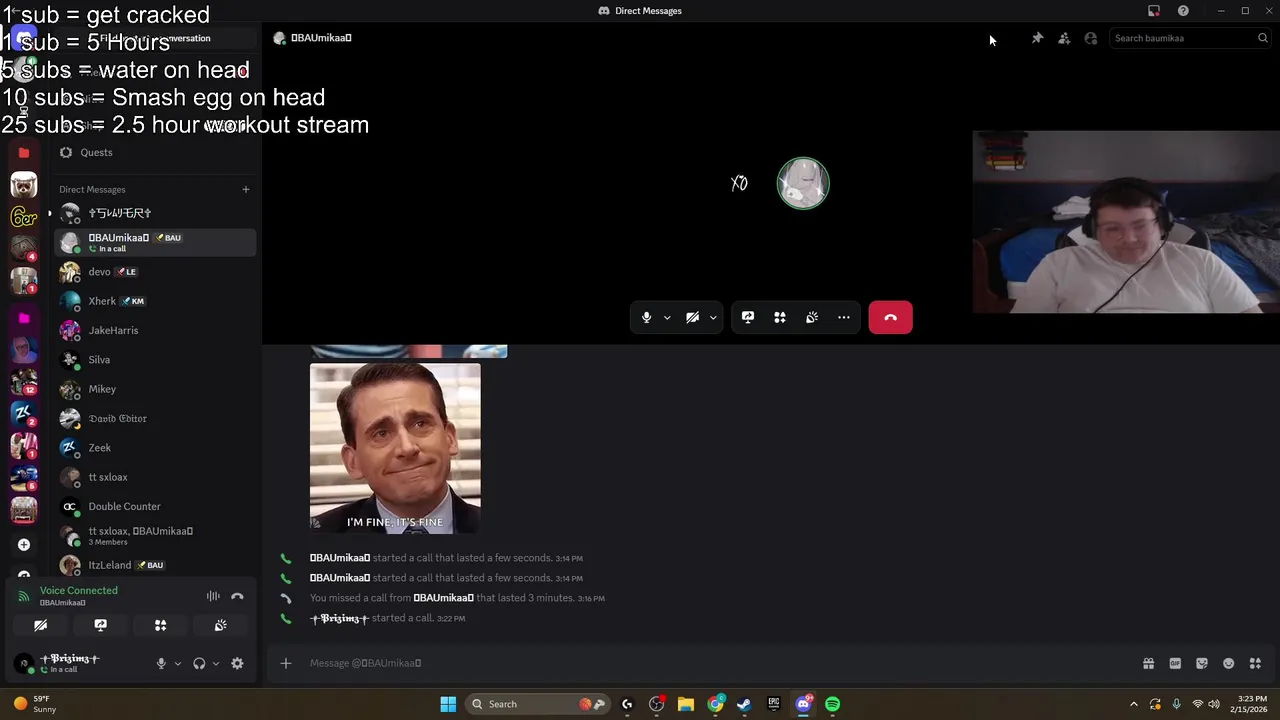Image resolution: width=1280 pixels, height=720 pixels.
Task: Add a server with the plus icon
Action: pyautogui.click(x=24, y=545)
